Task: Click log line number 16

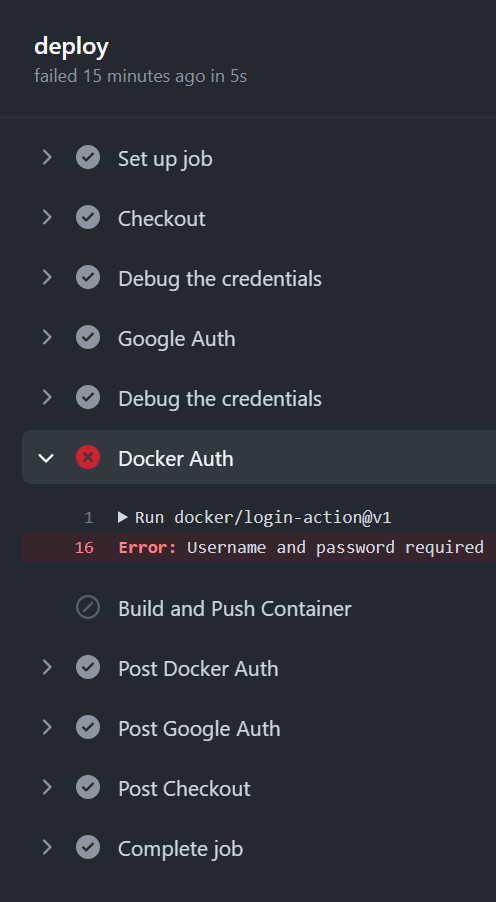Action: point(84,547)
